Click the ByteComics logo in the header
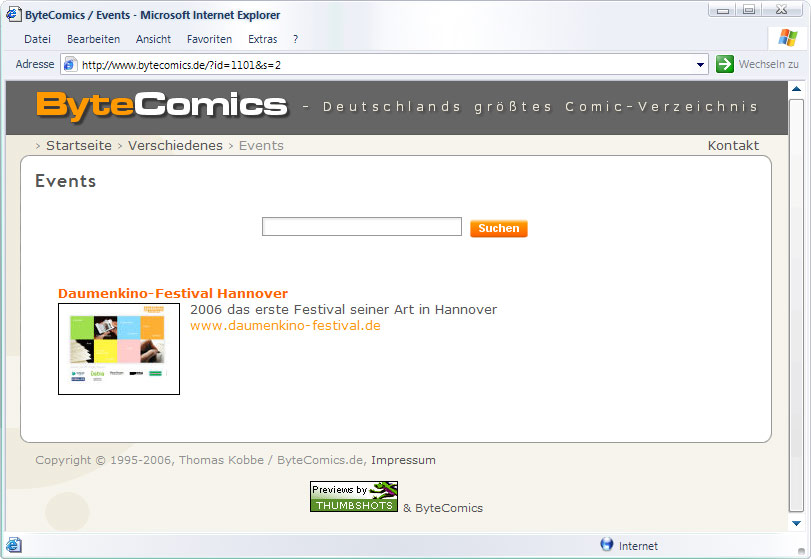Screen dimensions: 811x559 pyautogui.click(x=161, y=105)
